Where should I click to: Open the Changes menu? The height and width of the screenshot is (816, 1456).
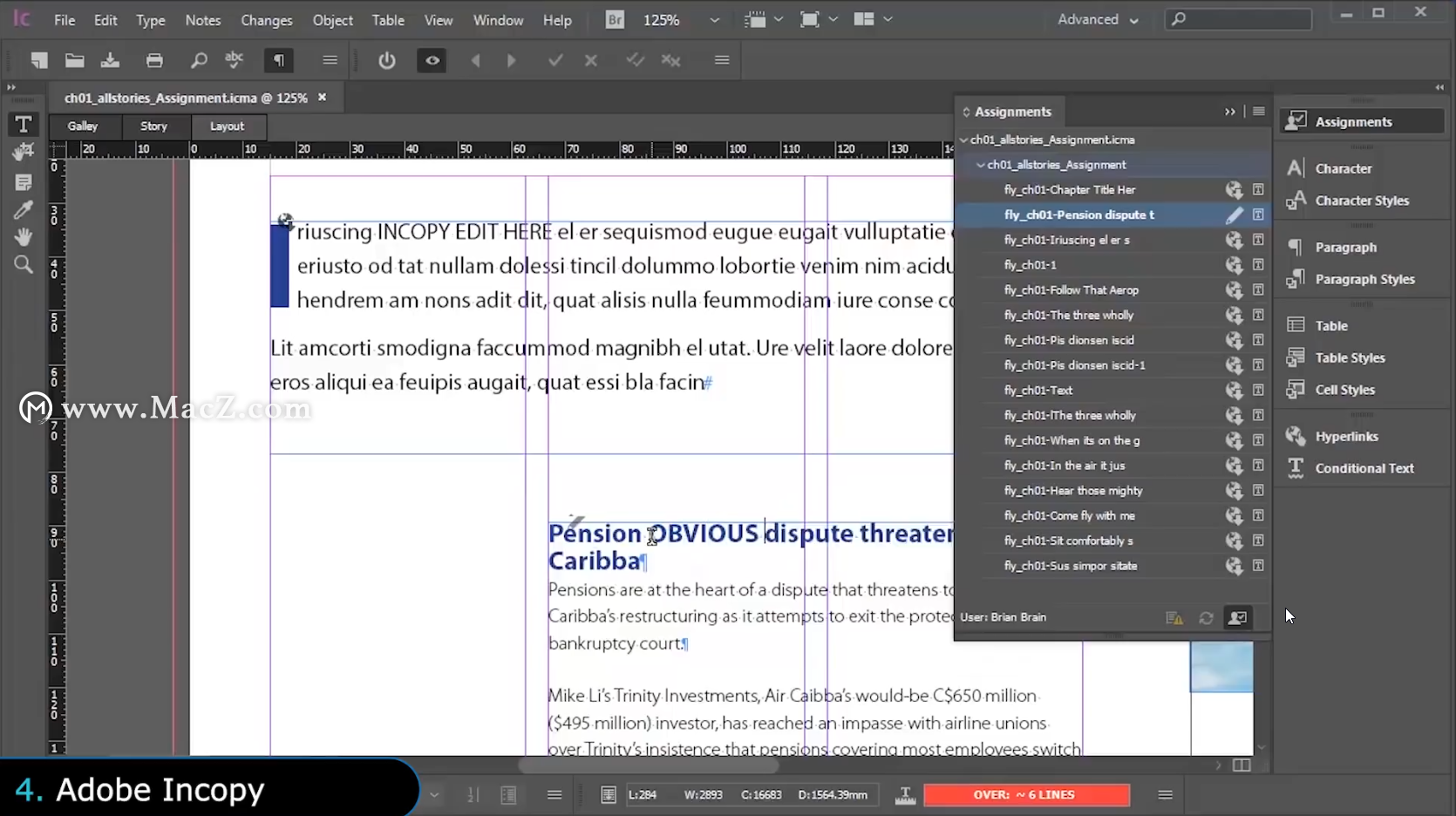point(266,20)
